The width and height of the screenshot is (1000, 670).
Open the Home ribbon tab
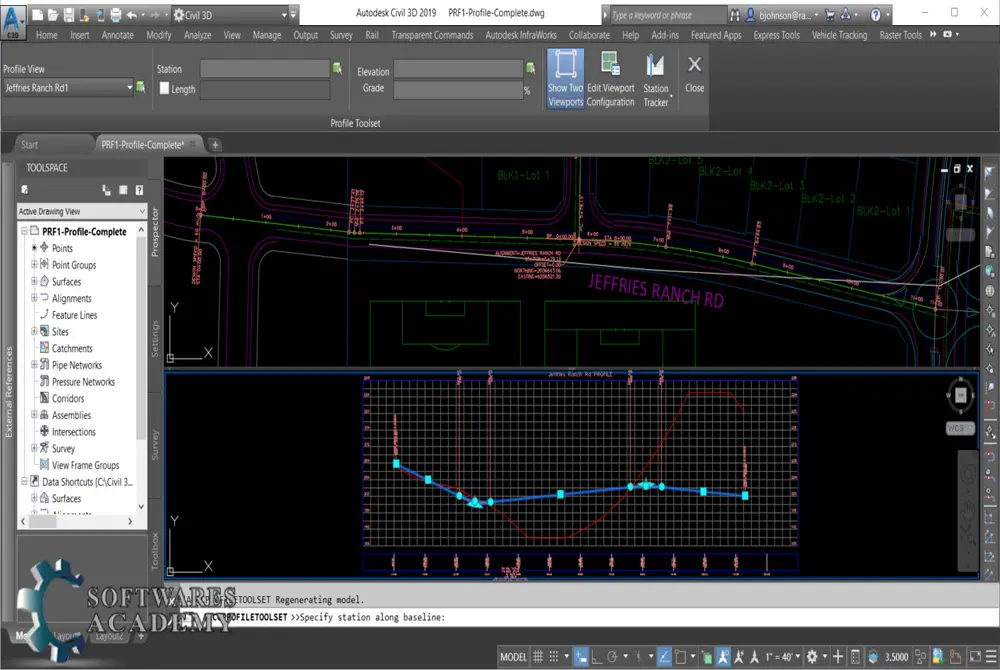pos(47,35)
